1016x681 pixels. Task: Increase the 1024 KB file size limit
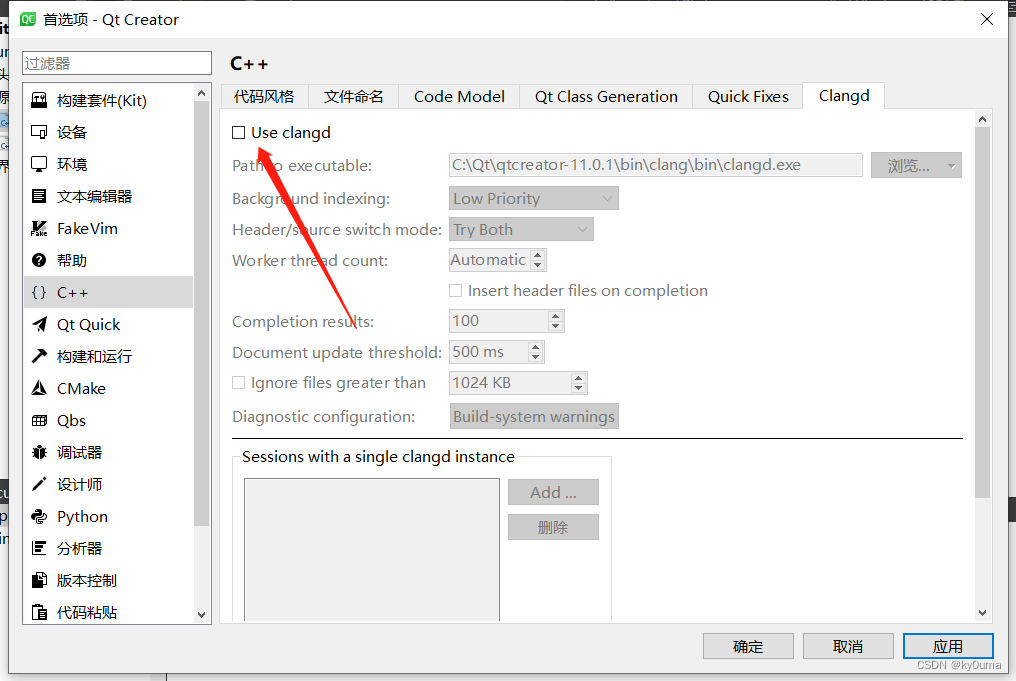pyautogui.click(x=579, y=378)
